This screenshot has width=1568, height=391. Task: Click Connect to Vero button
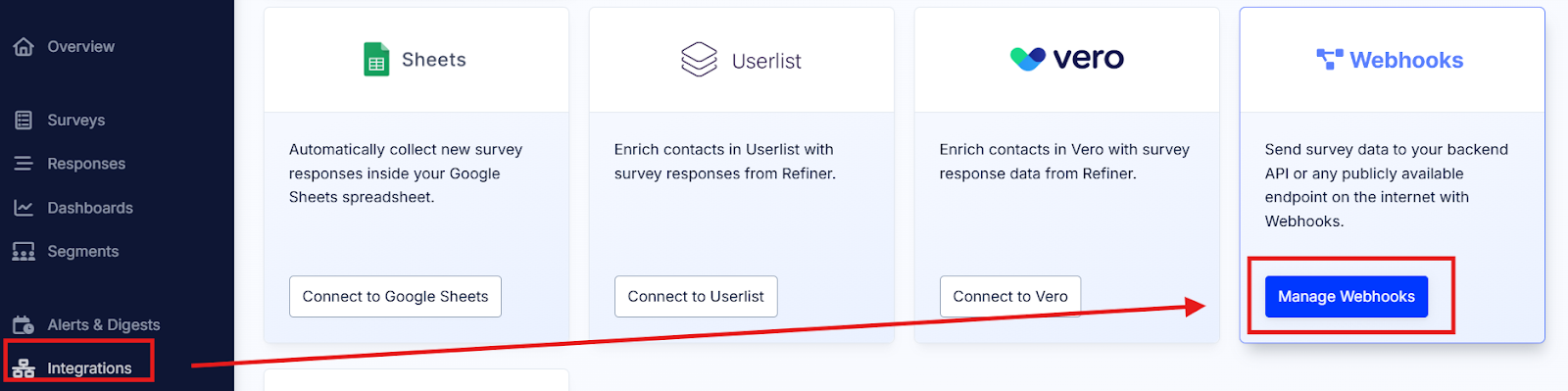click(x=1010, y=296)
